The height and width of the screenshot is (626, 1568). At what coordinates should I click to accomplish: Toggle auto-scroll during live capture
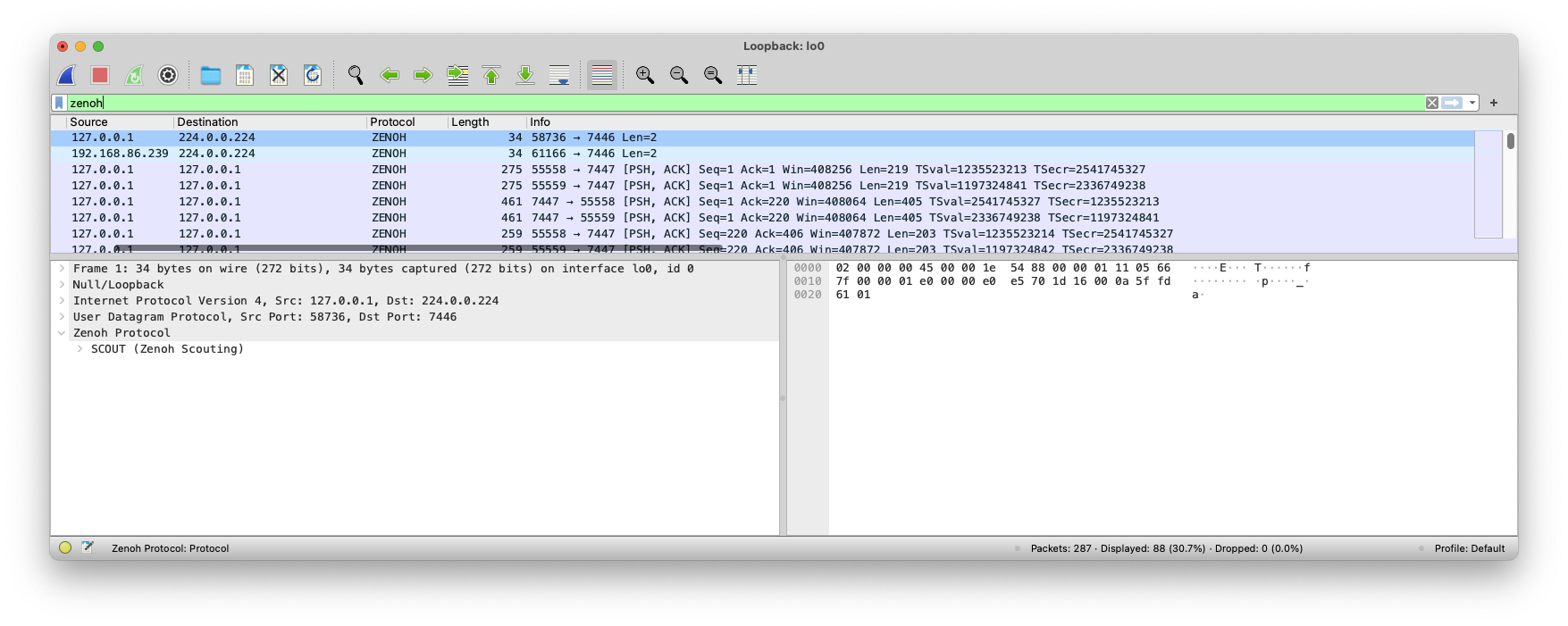559,76
